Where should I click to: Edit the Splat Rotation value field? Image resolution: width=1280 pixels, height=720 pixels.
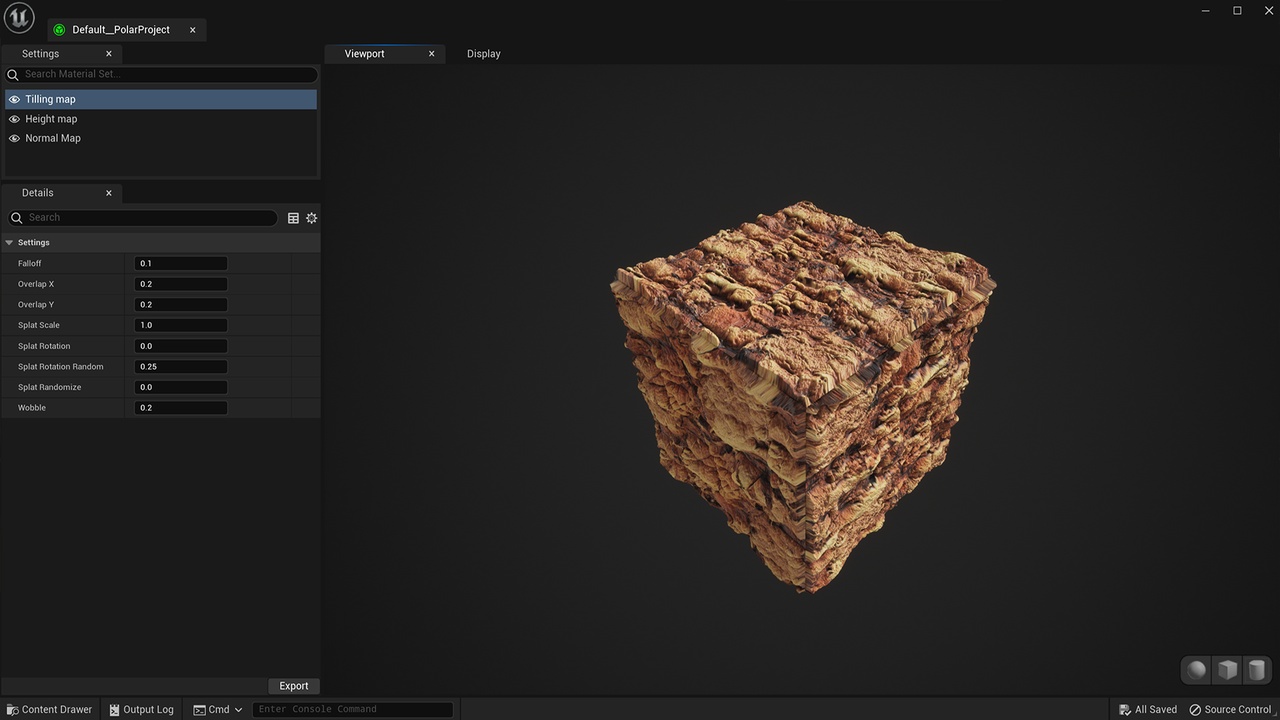pyautogui.click(x=181, y=346)
